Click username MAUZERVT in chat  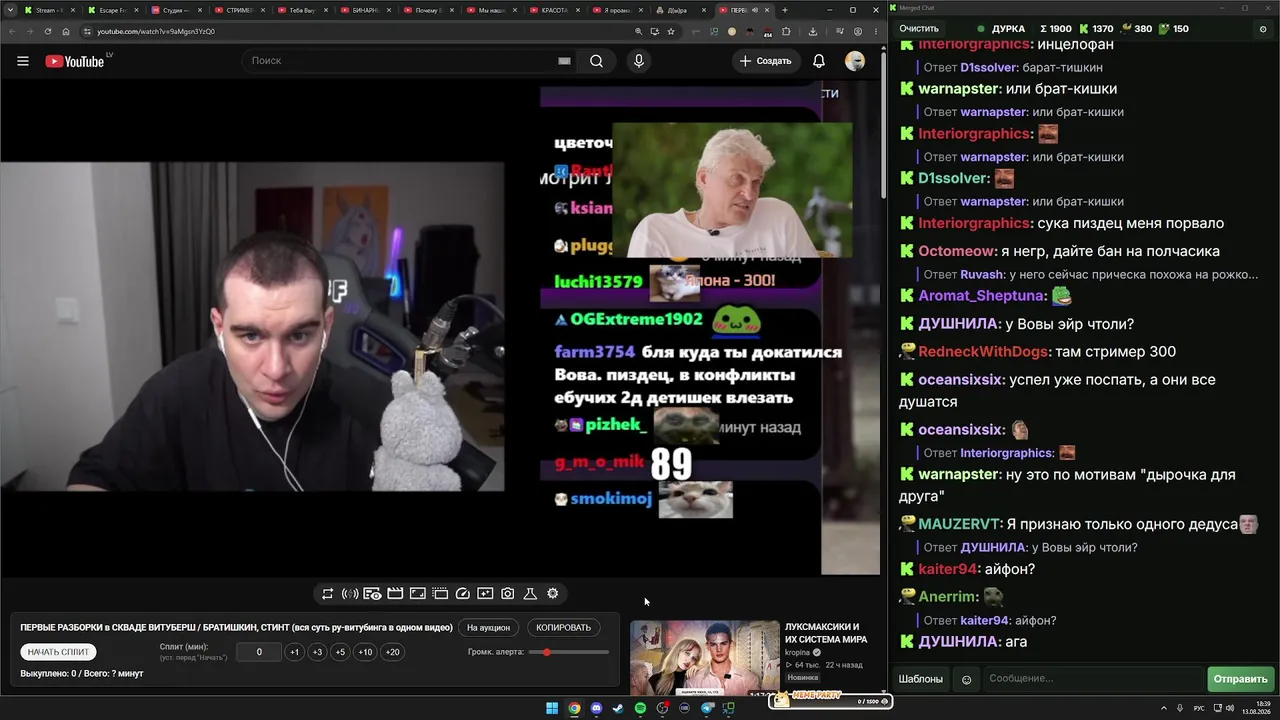960,524
